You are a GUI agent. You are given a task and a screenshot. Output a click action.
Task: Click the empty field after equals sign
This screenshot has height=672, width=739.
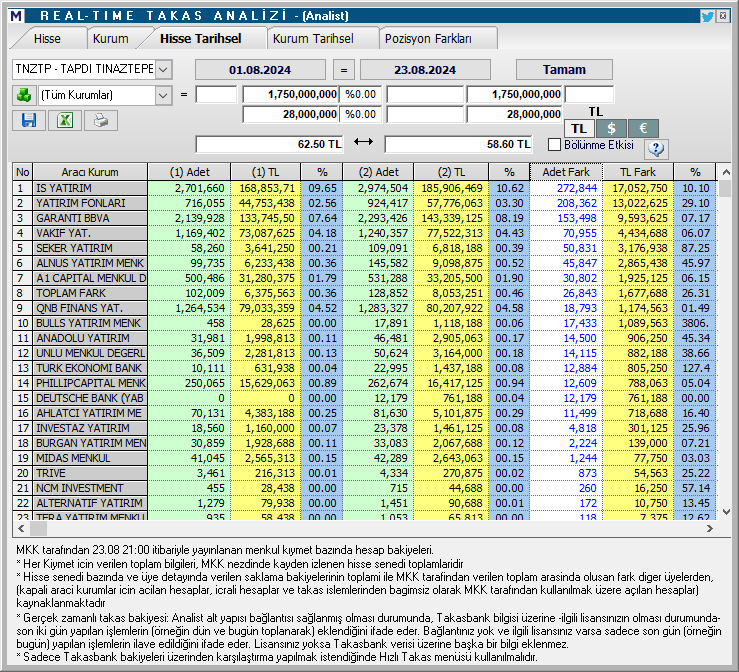coord(216,94)
